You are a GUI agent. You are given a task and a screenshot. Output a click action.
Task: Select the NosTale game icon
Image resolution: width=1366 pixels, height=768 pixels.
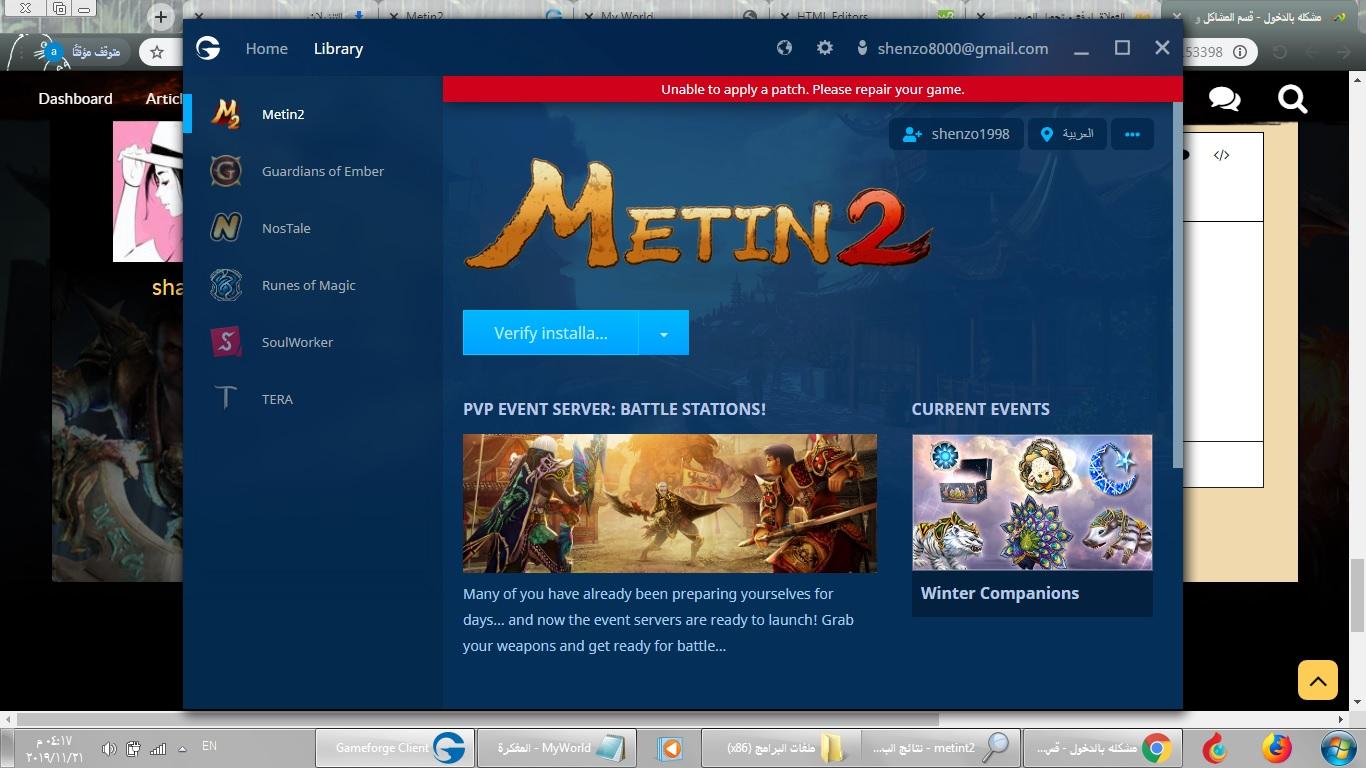point(226,228)
